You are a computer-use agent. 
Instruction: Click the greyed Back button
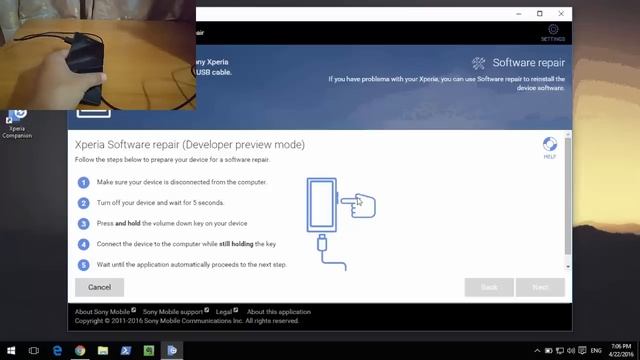489,287
